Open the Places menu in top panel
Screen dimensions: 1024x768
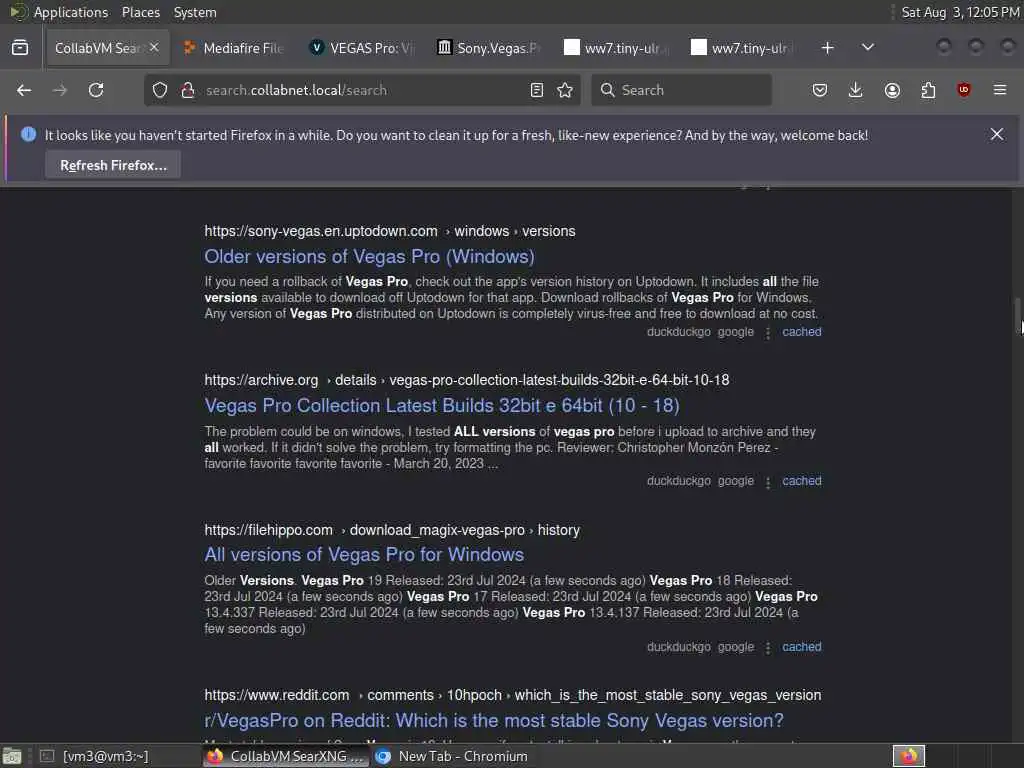point(140,12)
